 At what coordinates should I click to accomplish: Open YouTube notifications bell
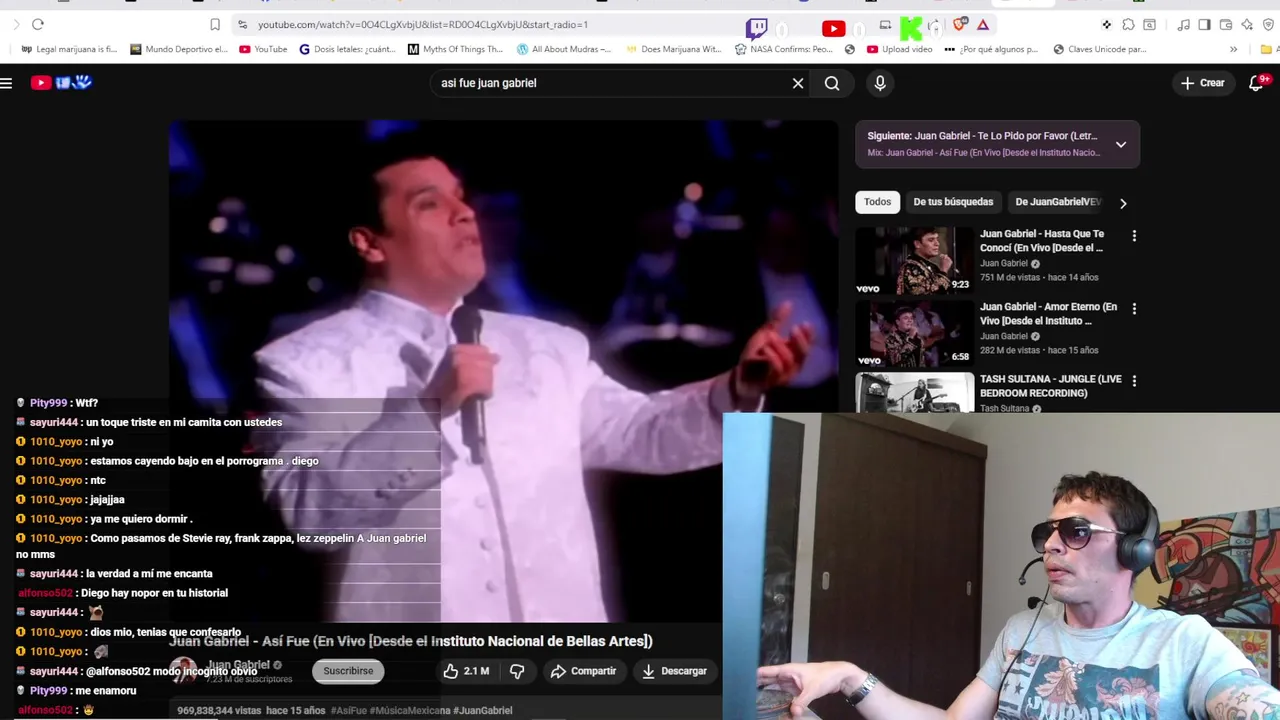coord(1257,83)
